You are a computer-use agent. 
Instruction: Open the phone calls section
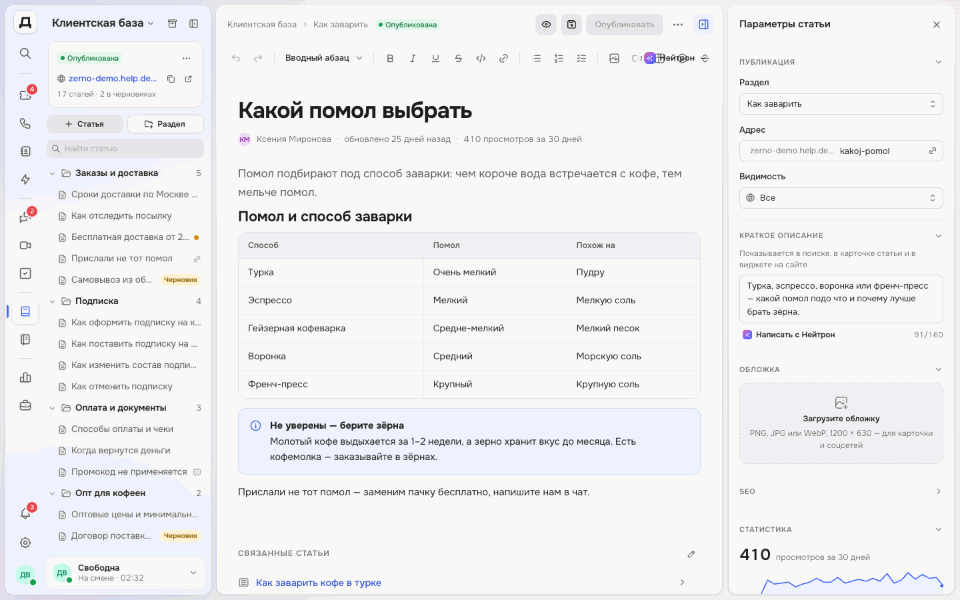tap(25, 123)
